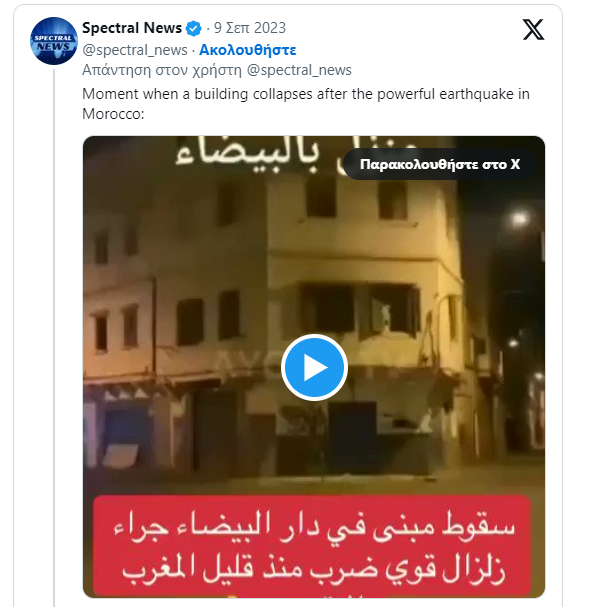The width and height of the screenshot is (604, 607).
Task: Click the tweet text about building collapse
Action: (306, 104)
